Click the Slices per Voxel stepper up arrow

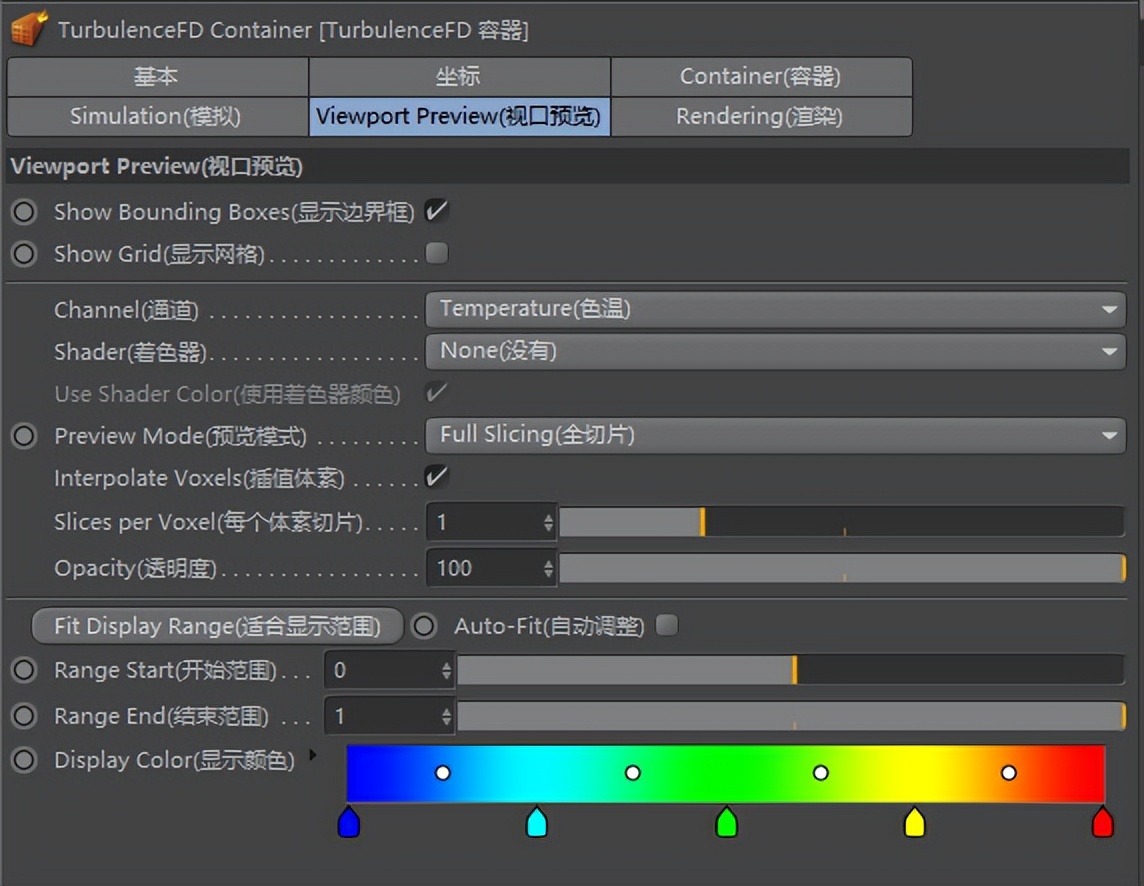point(548,515)
